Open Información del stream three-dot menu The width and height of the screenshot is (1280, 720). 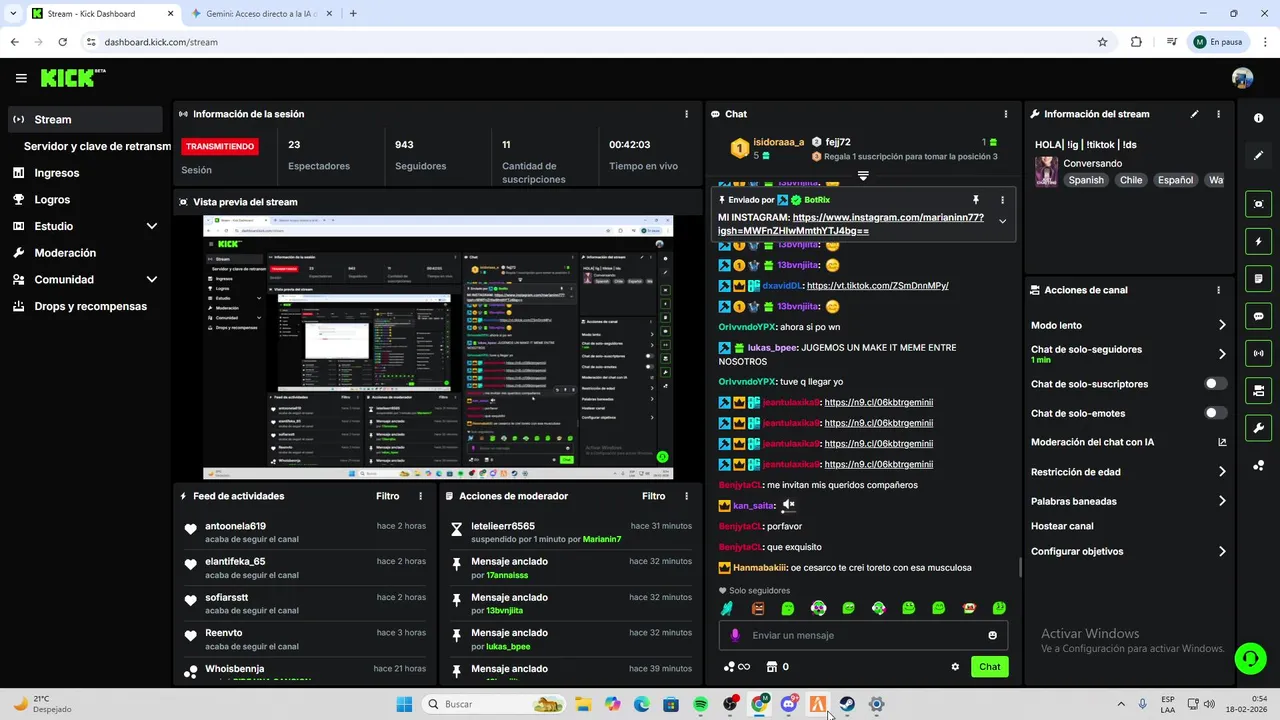coord(1218,114)
